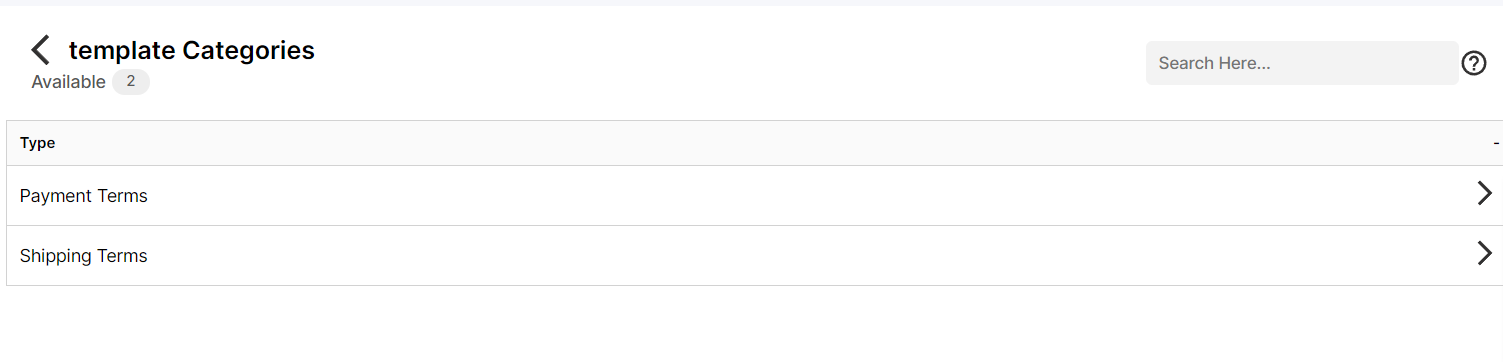The width and height of the screenshot is (1503, 362).
Task: Open the Shipping Terms category row
Action: [x=754, y=256]
